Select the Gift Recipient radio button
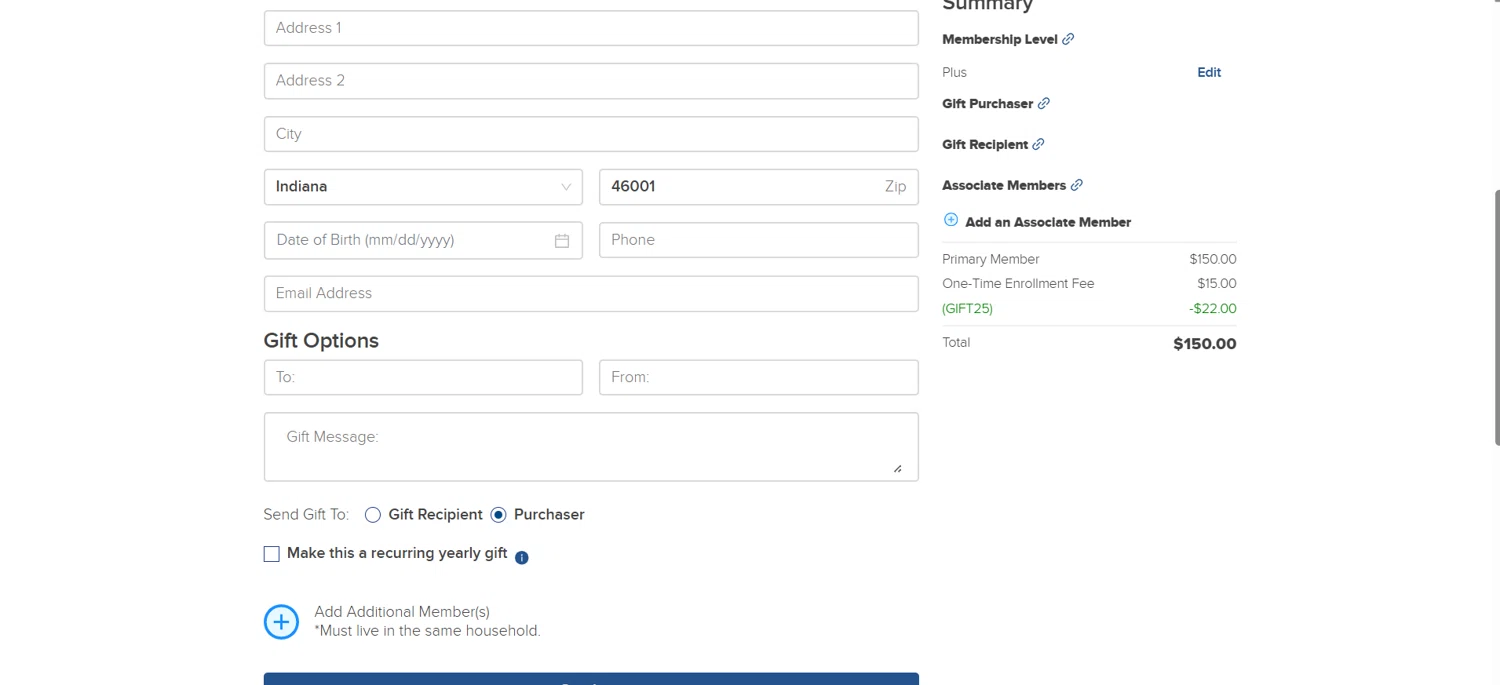 (373, 515)
